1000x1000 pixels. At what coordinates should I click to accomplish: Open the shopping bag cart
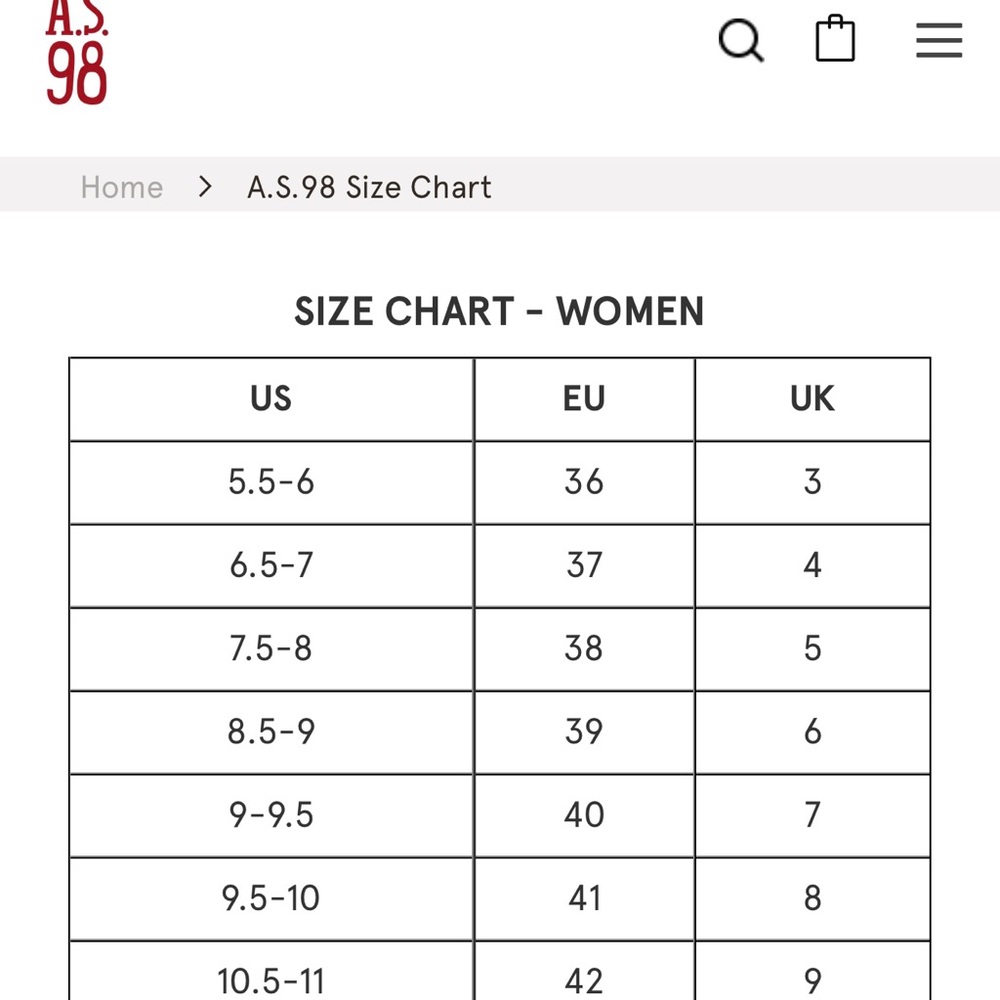point(835,41)
